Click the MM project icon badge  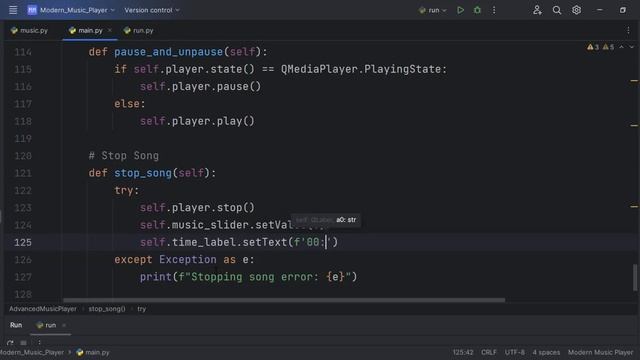coord(32,10)
